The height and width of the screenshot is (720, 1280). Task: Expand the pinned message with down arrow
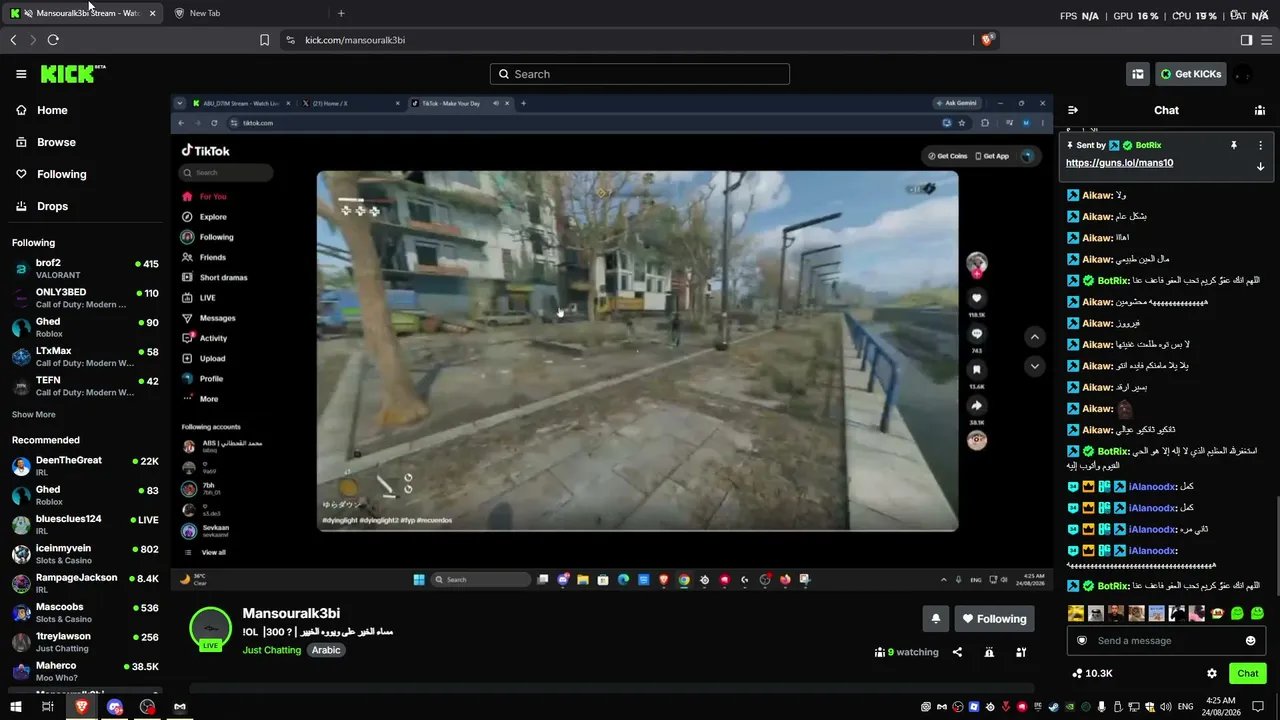[1260, 166]
